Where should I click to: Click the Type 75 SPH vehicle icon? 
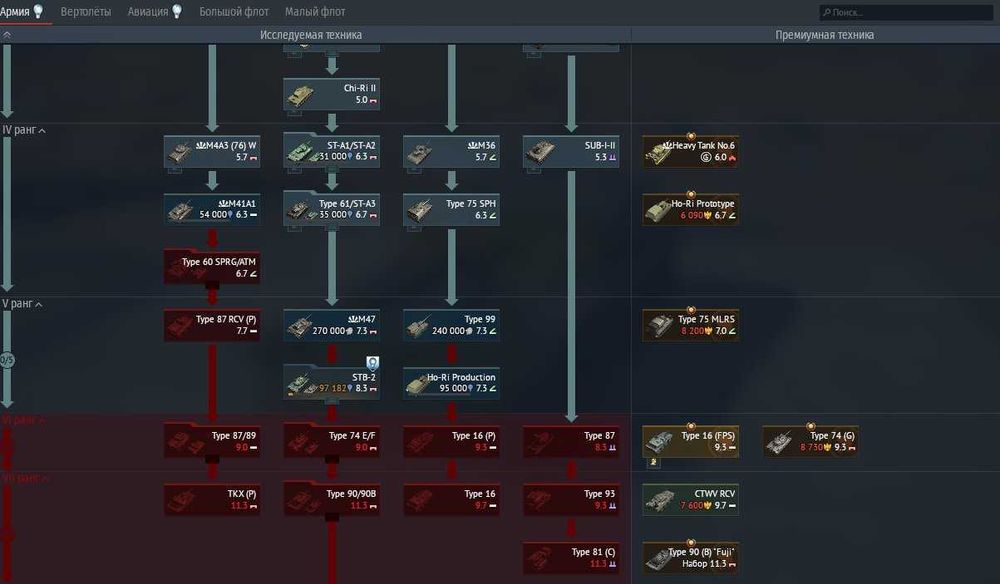(419, 210)
